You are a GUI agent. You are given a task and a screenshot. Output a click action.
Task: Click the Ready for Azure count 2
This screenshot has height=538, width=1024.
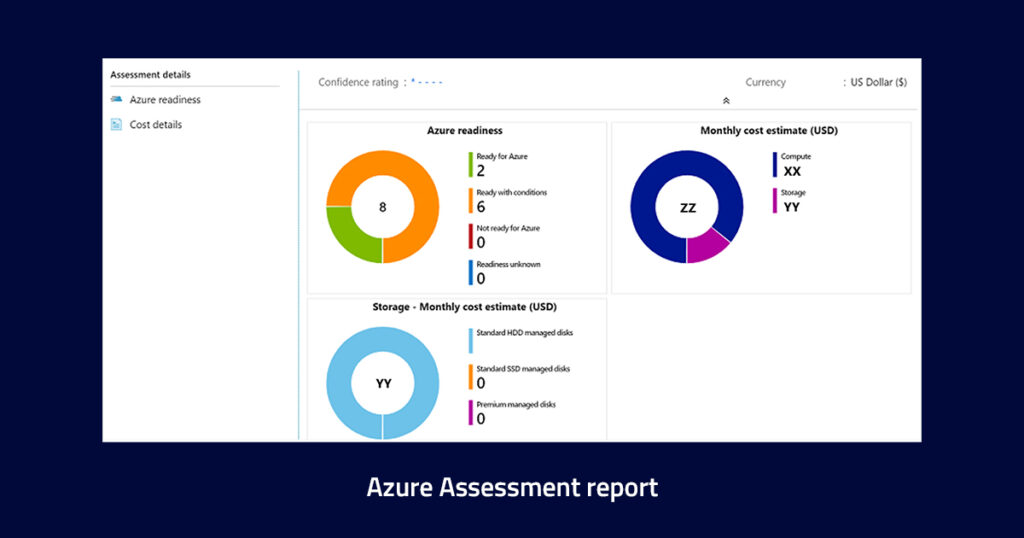[x=481, y=171]
